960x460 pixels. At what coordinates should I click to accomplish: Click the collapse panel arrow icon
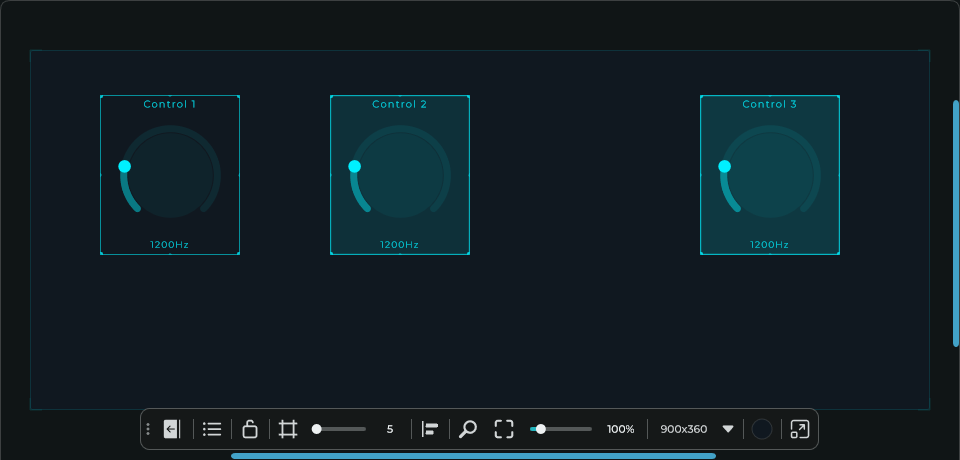[172, 429]
